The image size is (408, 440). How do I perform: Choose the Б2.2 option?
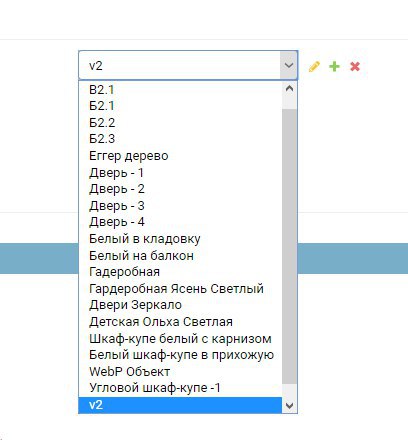pyautogui.click(x=180, y=123)
